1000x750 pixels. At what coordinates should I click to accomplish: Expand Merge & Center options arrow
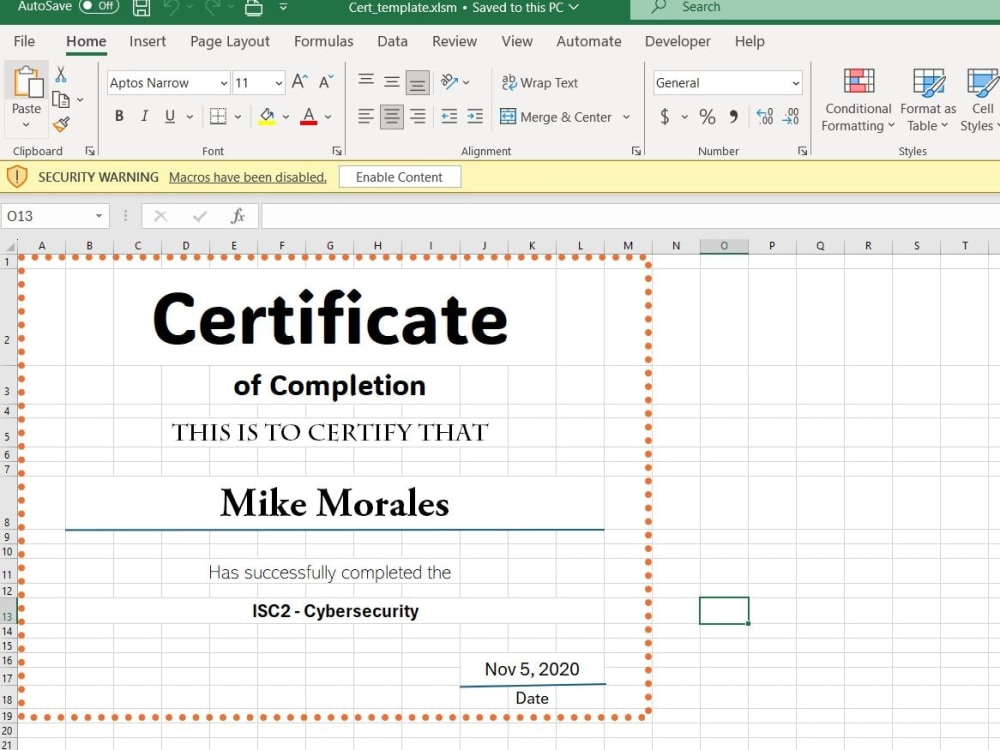click(626, 117)
